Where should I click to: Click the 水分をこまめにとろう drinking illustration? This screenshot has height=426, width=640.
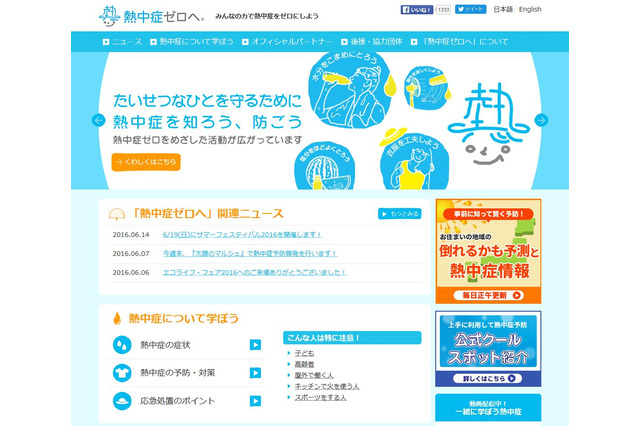tap(350, 91)
